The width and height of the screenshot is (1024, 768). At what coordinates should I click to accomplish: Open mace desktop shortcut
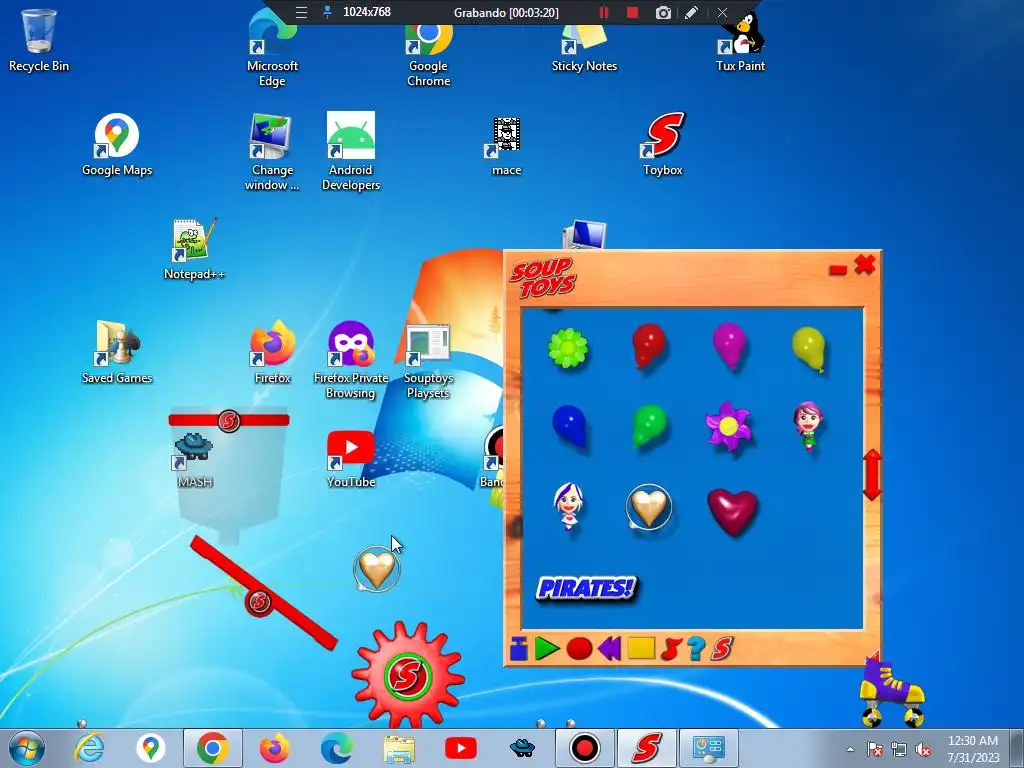[x=506, y=146]
